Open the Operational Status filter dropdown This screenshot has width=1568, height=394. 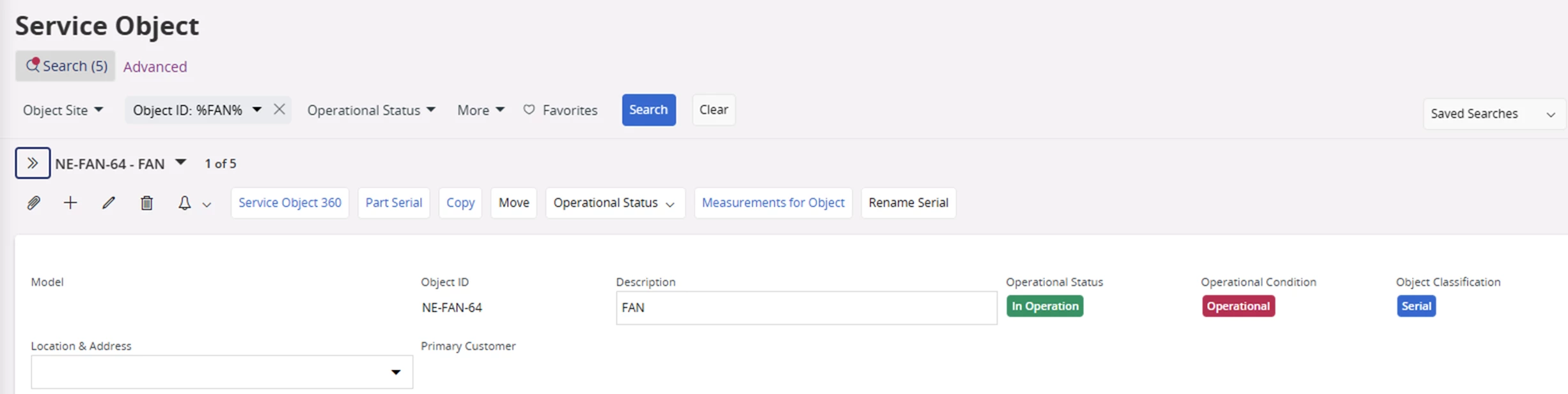[x=371, y=110]
